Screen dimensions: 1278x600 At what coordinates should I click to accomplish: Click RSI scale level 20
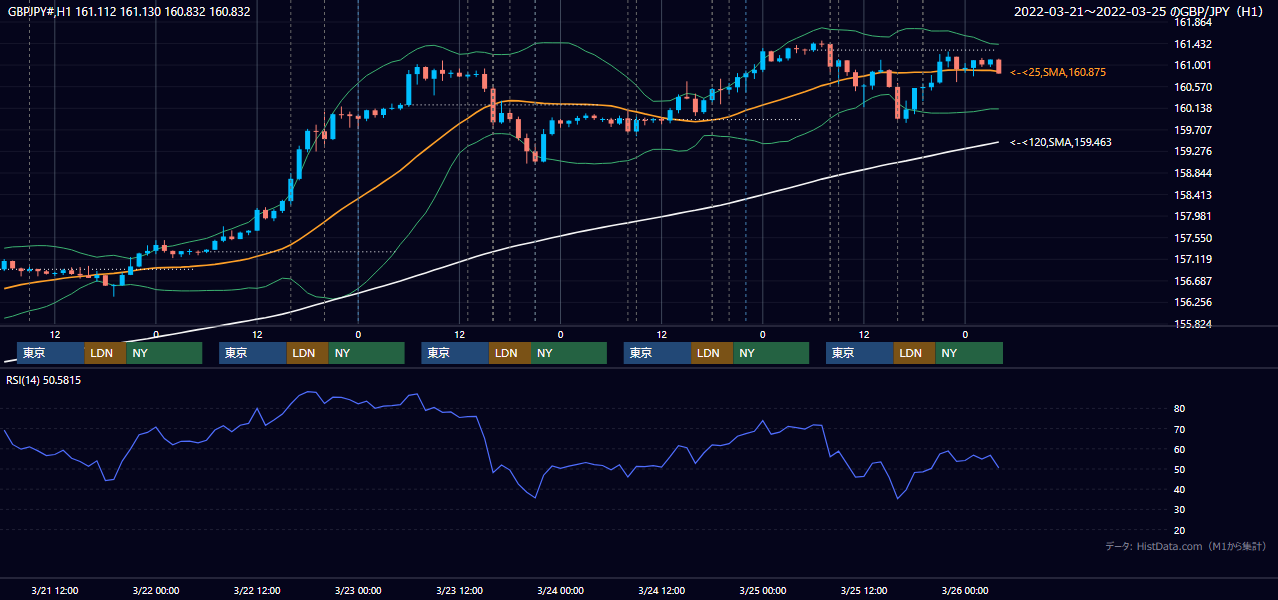pyautogui.click(x=1180, y=530)
